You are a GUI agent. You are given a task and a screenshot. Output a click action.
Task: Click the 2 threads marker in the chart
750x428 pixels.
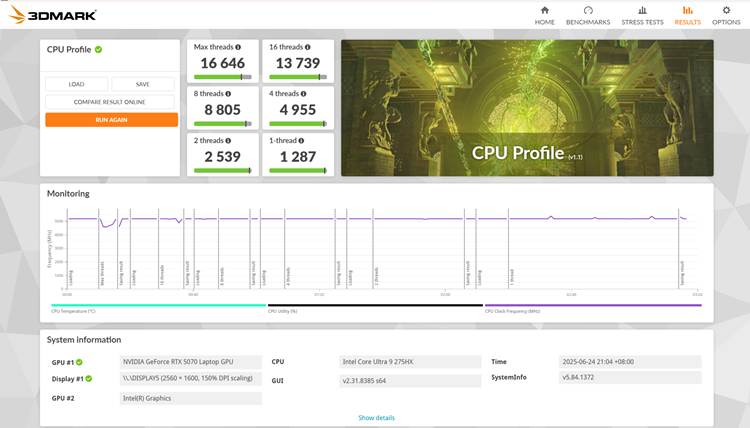tap(376, 276)
